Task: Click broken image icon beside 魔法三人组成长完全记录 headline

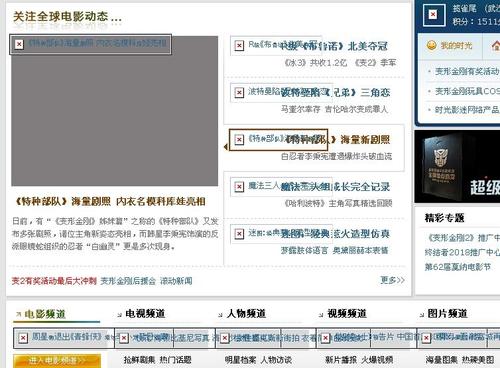Action: coord(239,187)
